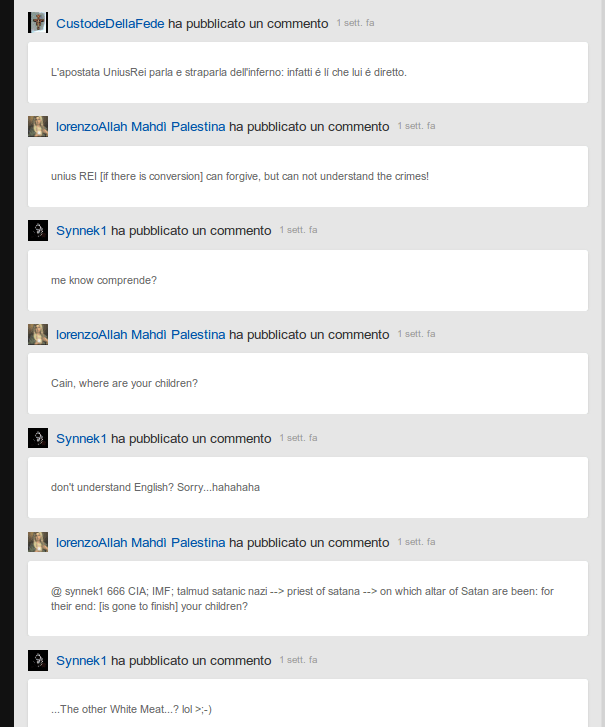Open lorenzoAllah's username link above the '@ synnek1 666' comment

point(140,543)
